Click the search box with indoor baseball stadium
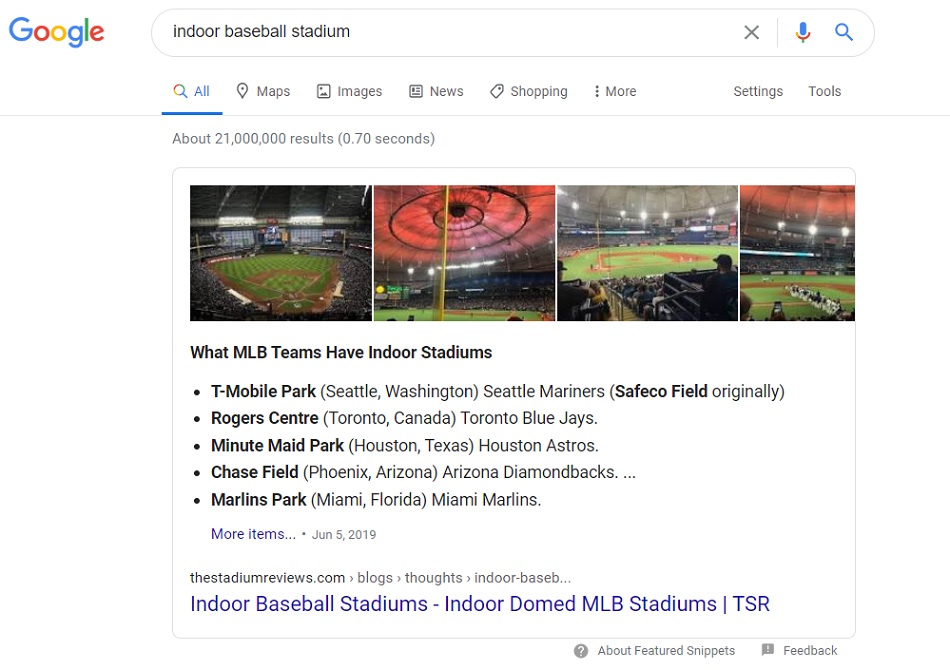This screenshot has width=950, height=670. click(x=448, y=32)
